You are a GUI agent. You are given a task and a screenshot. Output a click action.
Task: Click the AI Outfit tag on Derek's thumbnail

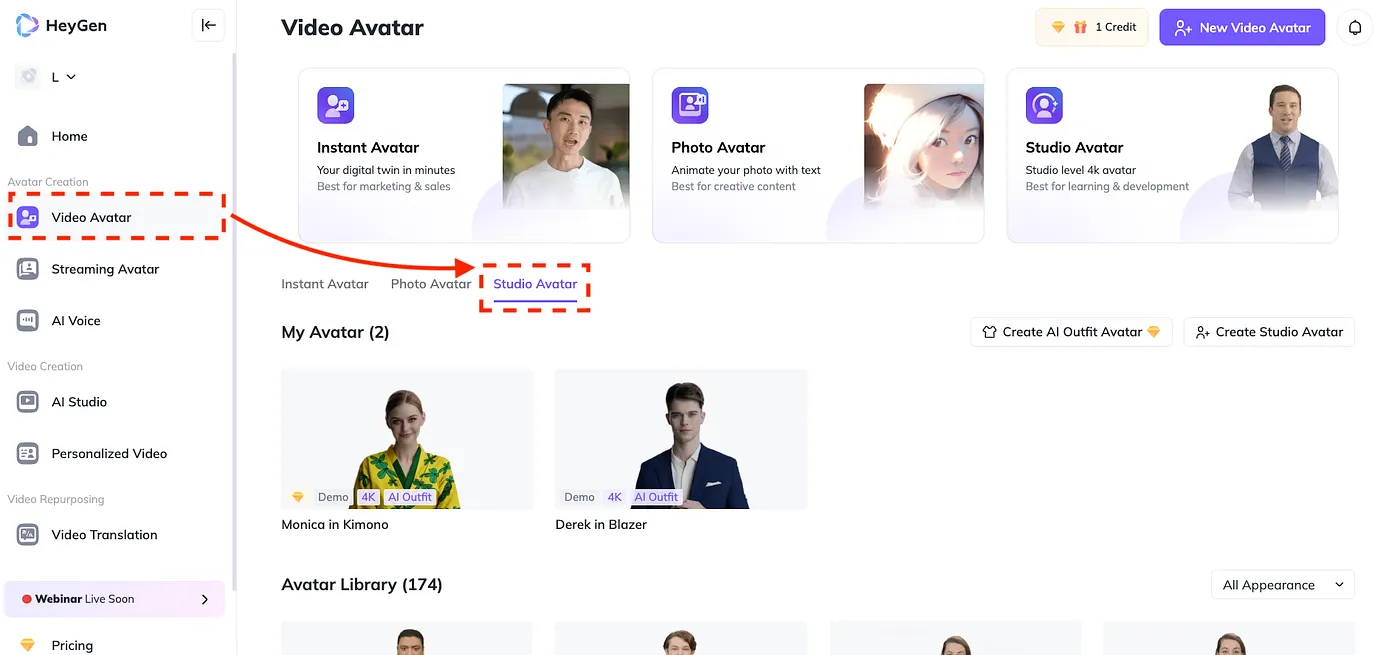656,497
